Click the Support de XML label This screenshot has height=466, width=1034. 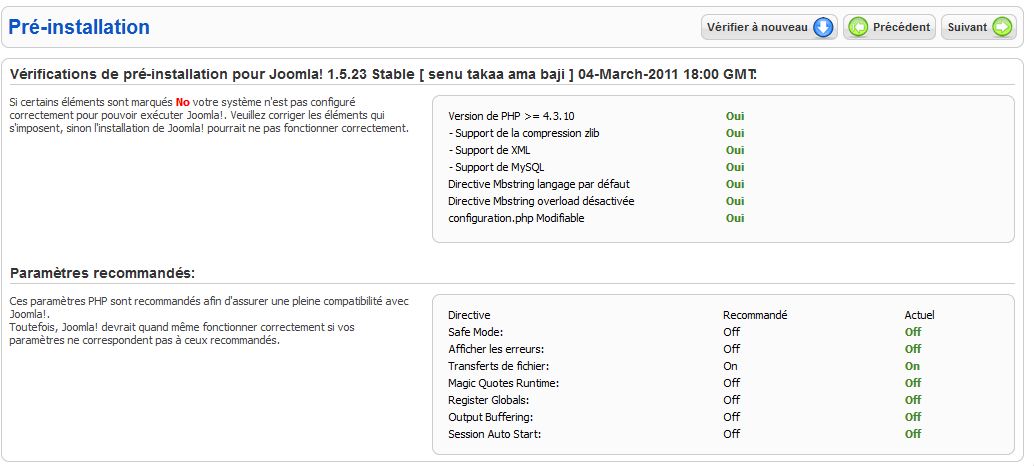[489, 150]
